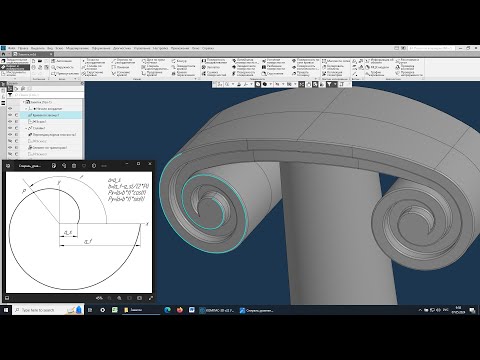
Task: Open the Диагностика menu
Action: click(x=122, y=48)
